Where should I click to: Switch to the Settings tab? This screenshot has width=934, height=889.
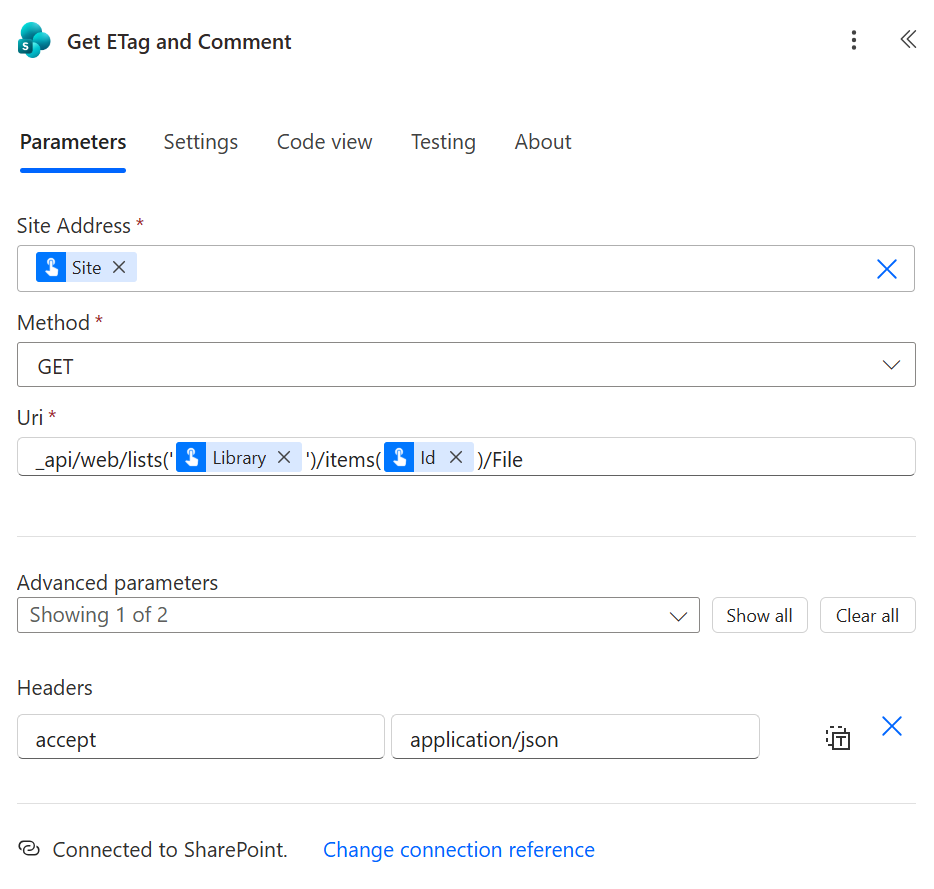pyautogui.click(x=200, y=142)
